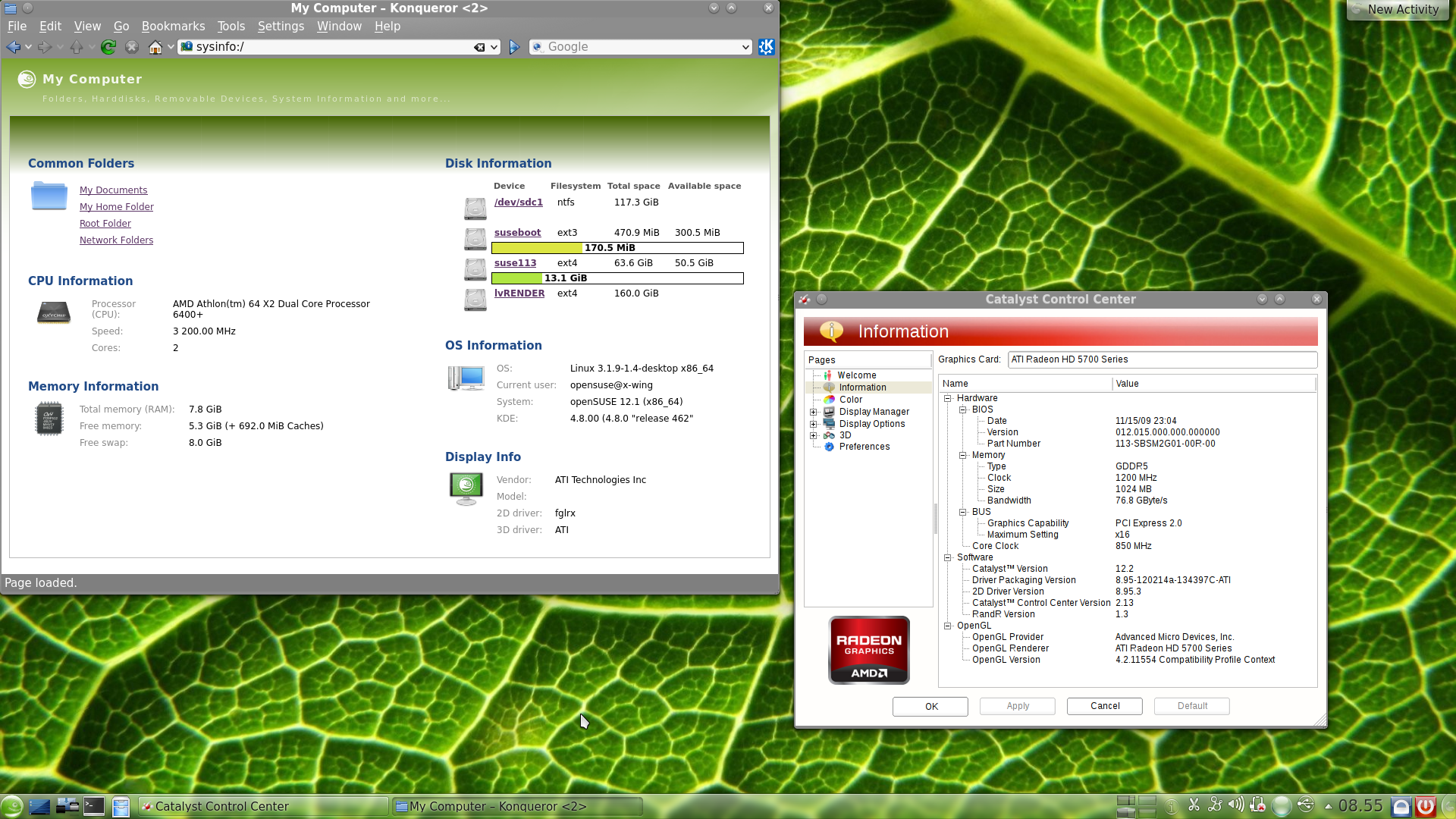Viewport: 1456px width, 819px height.
Task: Open the Bookmarks menu
Action: point(173,26)
